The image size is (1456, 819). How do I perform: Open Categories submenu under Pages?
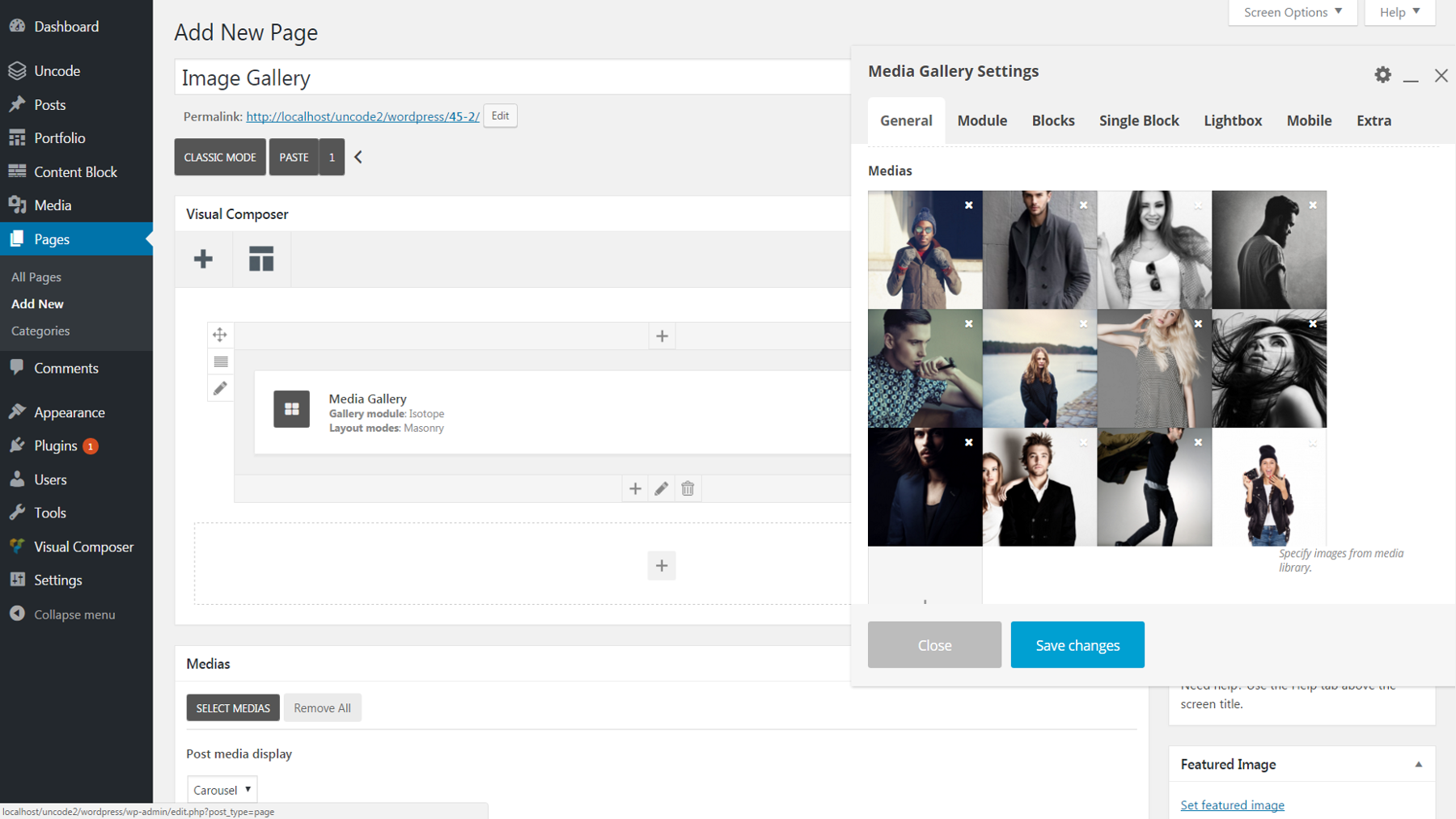pyautogui.click(x=40, y=331)
